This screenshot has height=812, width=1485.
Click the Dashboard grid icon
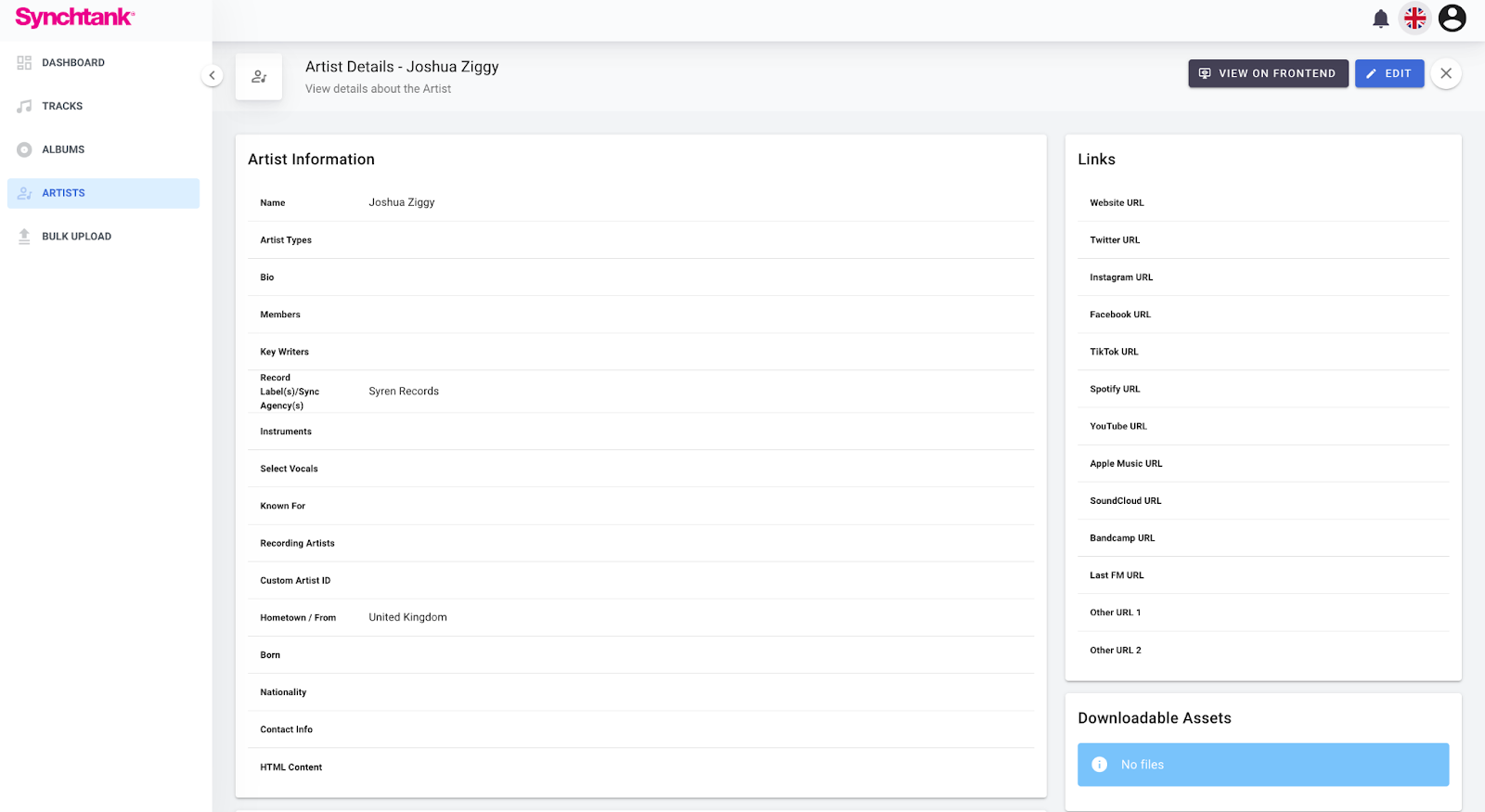click(24, 63)
